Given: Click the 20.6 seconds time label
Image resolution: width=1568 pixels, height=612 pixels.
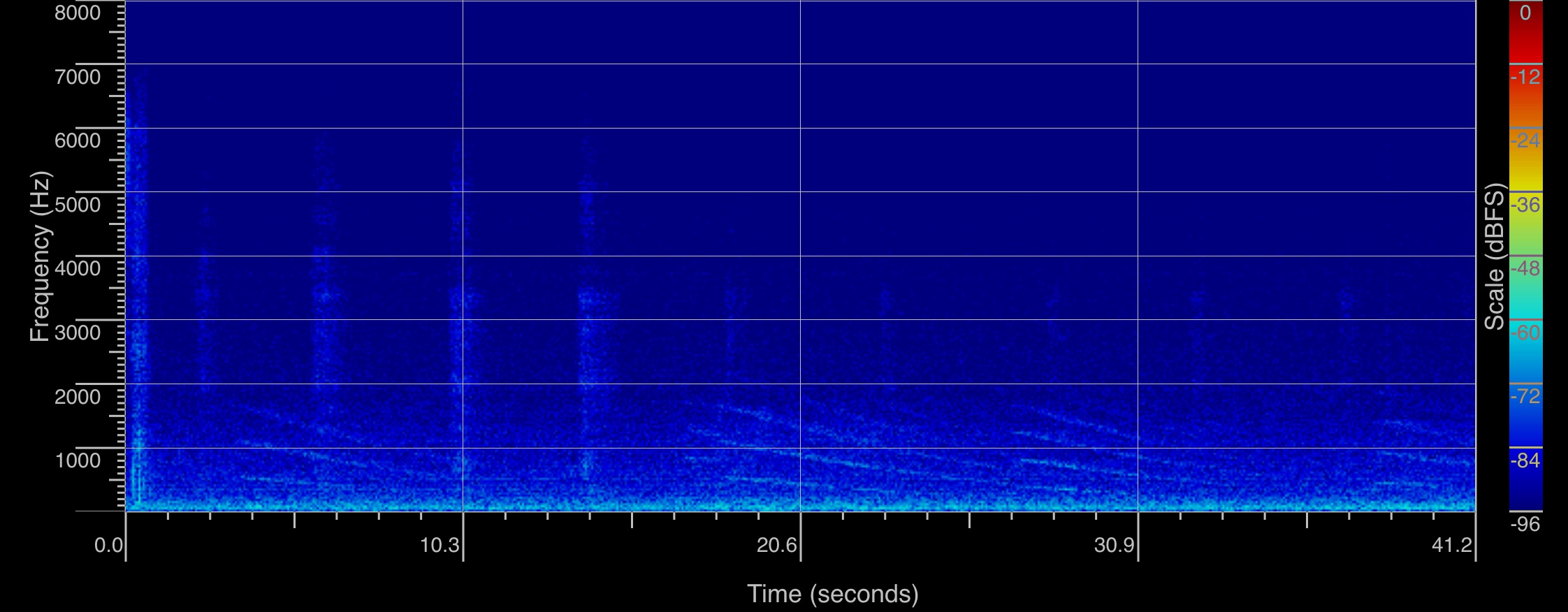Looking at the screenshot, I should pos(776,545).
